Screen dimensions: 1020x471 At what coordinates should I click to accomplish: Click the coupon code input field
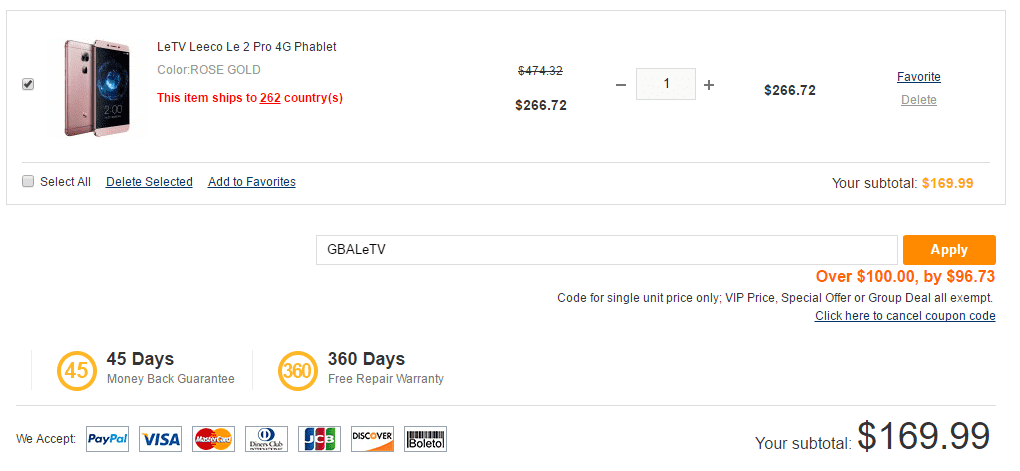pos(606,250)
